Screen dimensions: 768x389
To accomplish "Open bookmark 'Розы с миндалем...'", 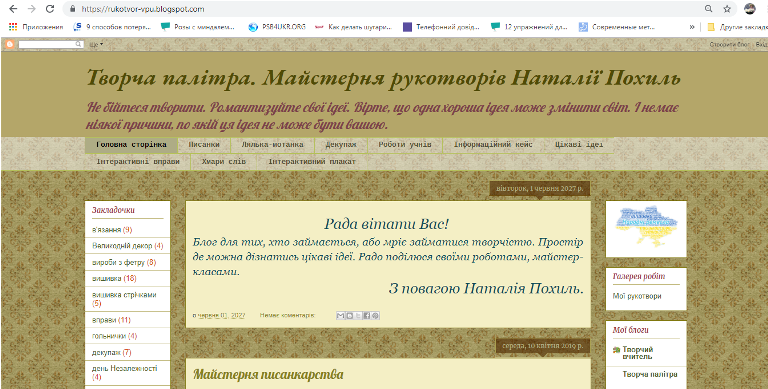I will (x=198, y=27).
